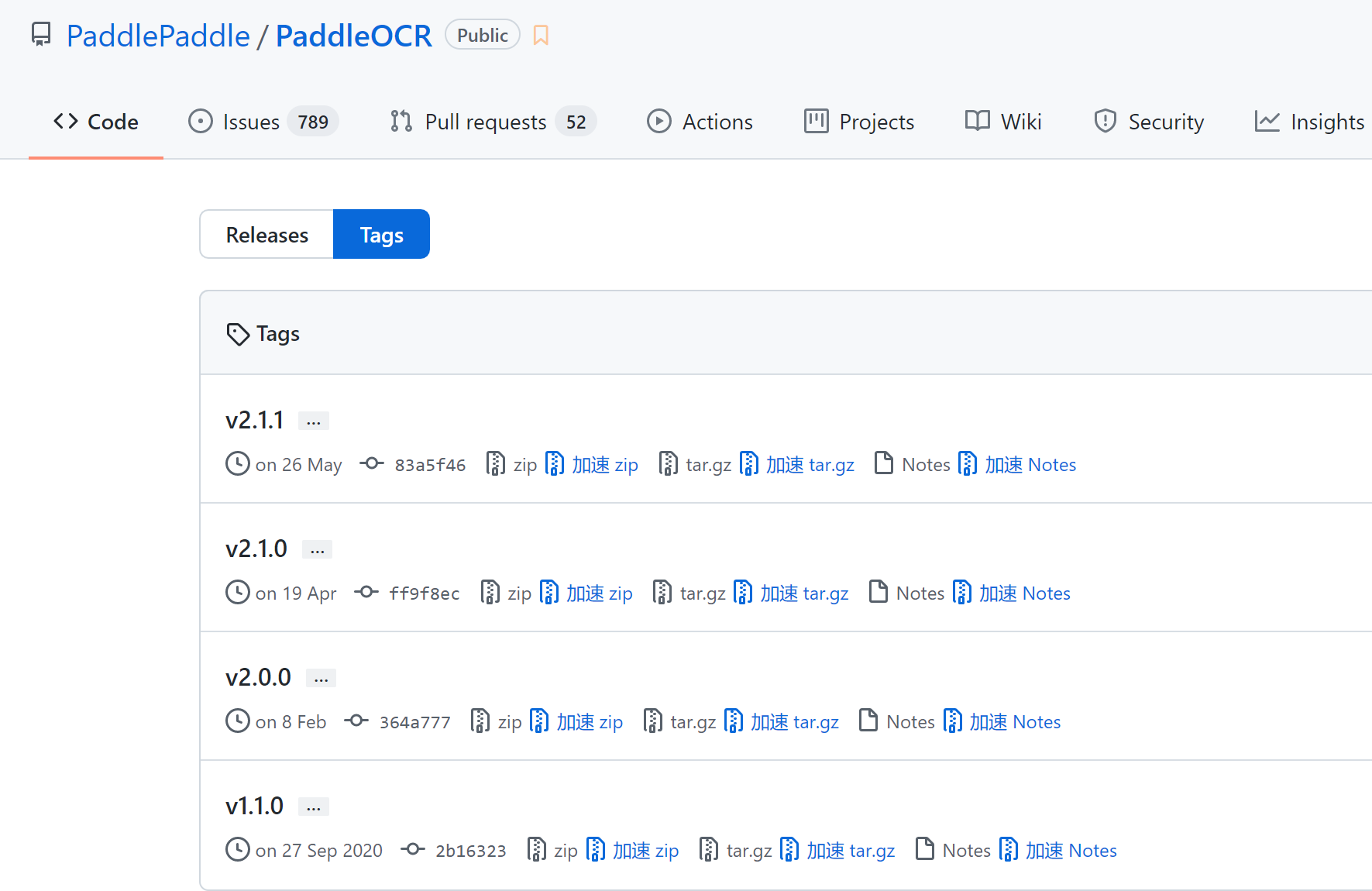Image resolution: width=1372 pixels, height=891 pixels.
Task: Open the v2.1.0 tag
Action: (256, 549)
